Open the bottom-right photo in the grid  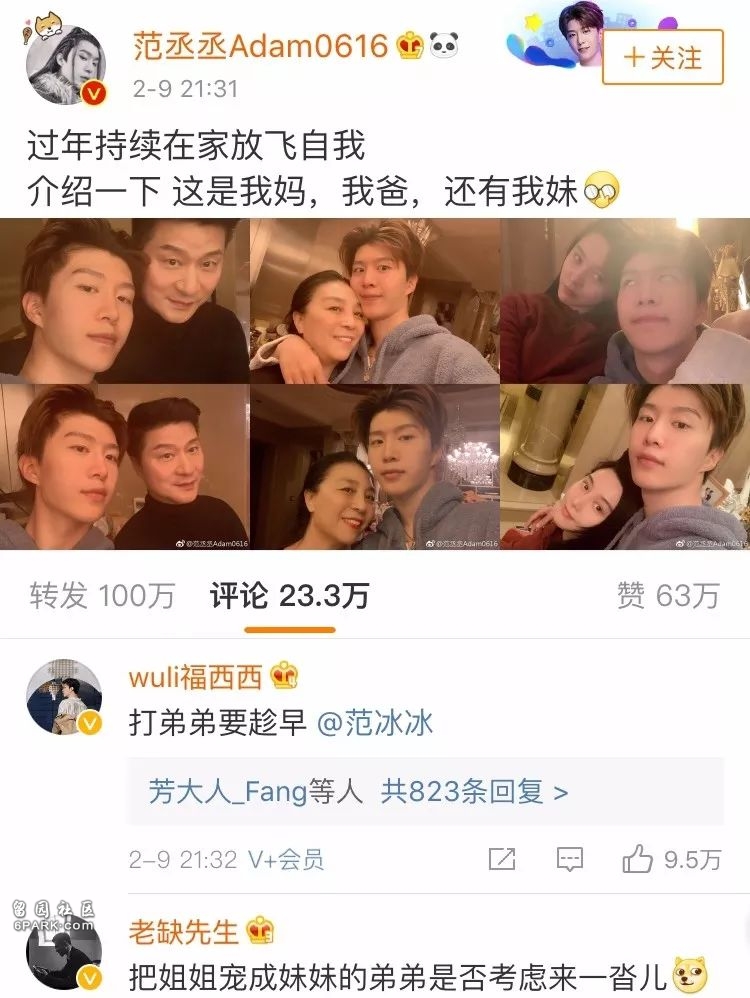tap(625, 467)
